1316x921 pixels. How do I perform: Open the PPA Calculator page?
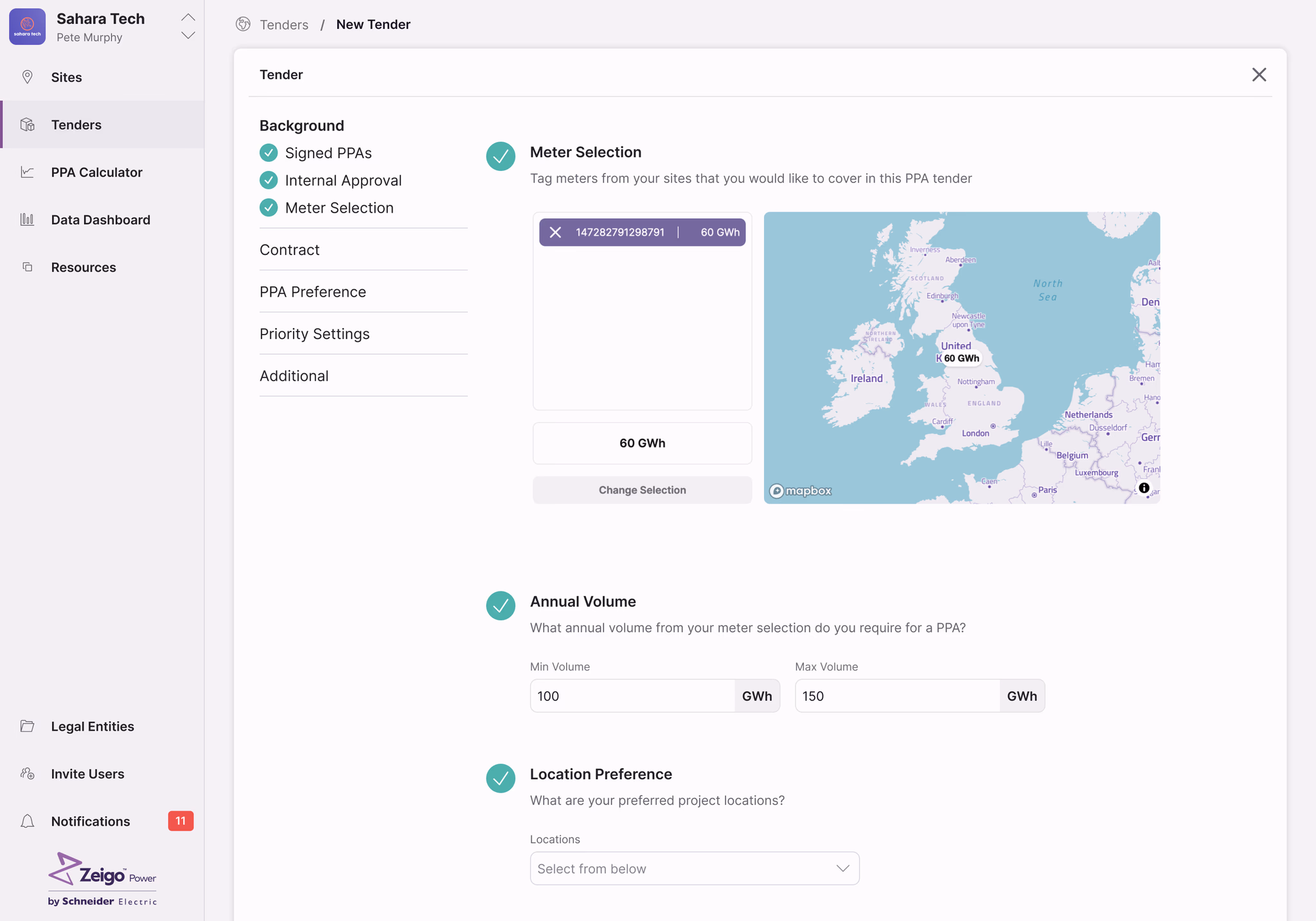pos(102,172)
